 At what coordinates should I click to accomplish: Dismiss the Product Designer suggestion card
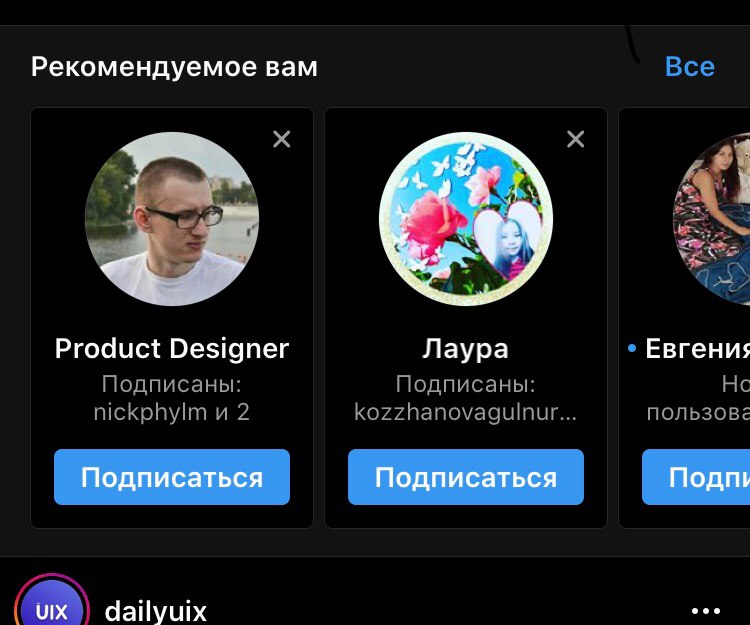pyautogui.click(x=282, y=140)
